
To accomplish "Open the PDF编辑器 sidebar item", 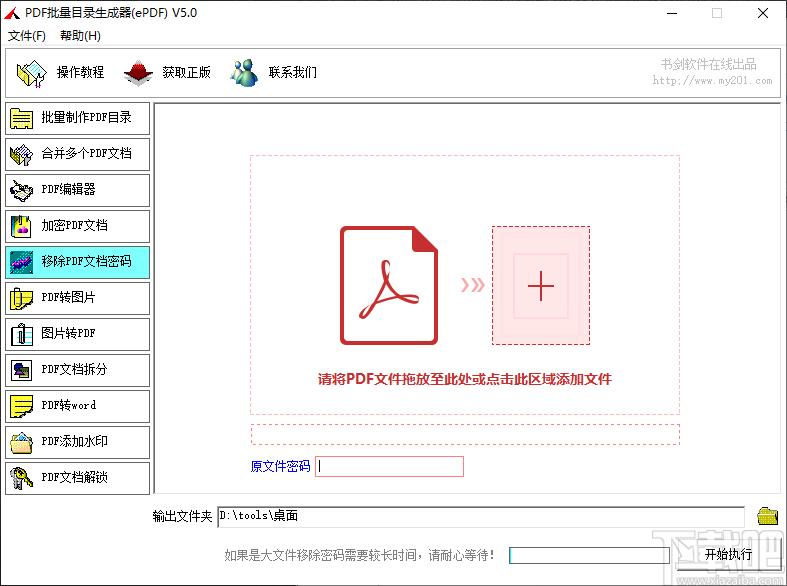I will coord(78,190).
